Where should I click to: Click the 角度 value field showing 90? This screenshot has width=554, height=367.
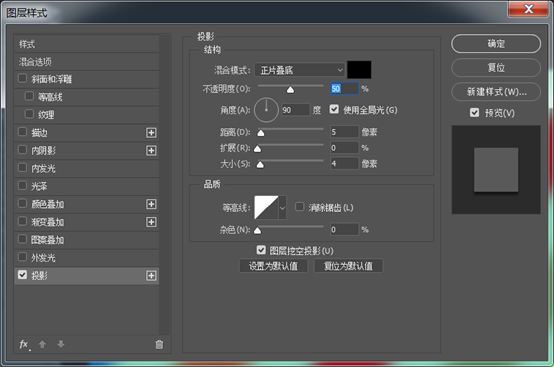(x=296, y=110)
